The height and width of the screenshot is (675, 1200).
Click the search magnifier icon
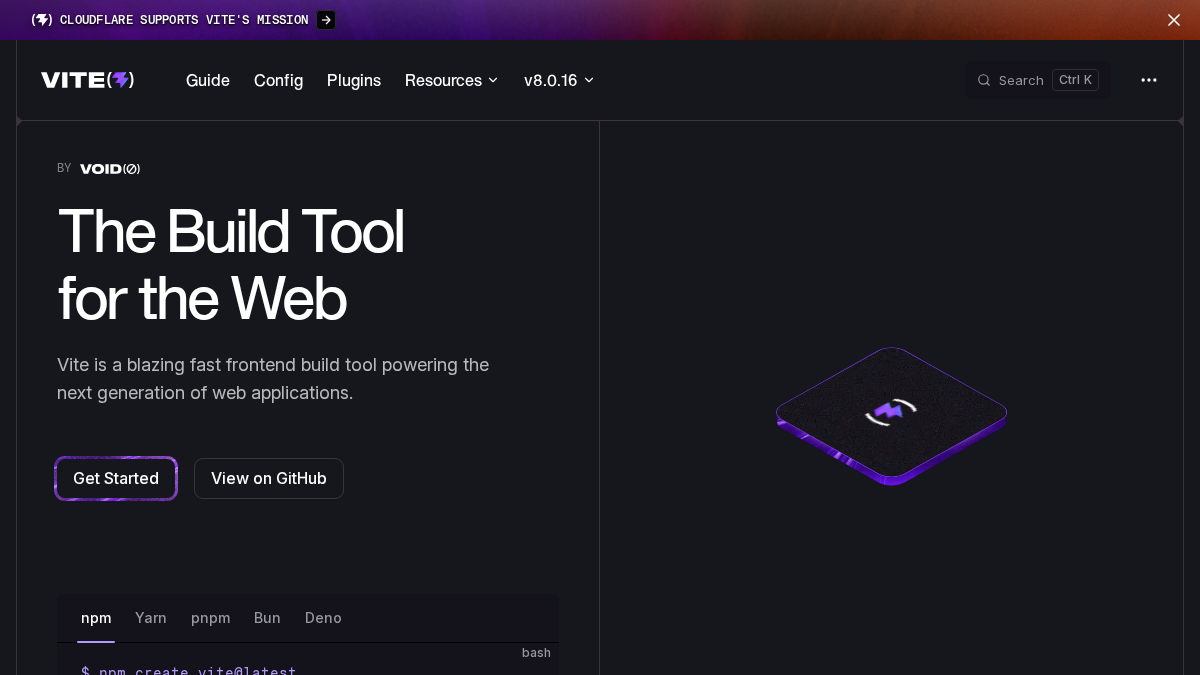coord(984,80)
